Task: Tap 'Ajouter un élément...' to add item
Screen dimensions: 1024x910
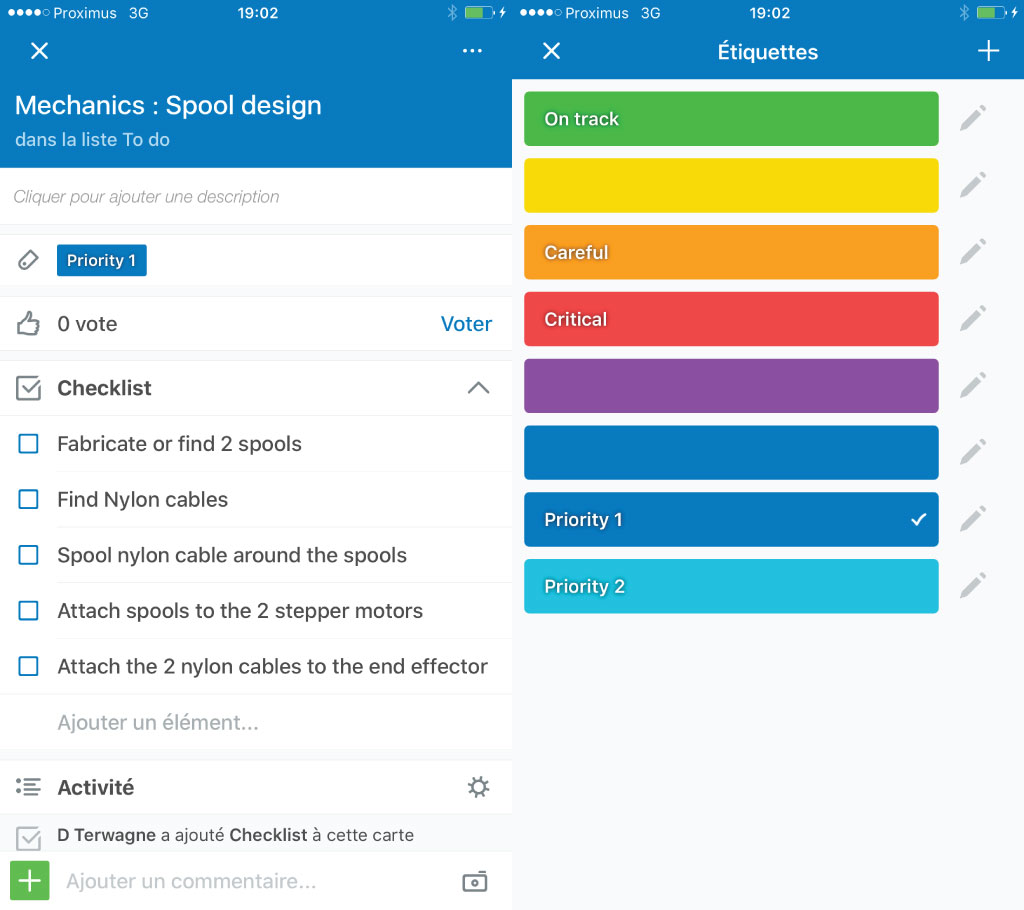Action: 158,722
